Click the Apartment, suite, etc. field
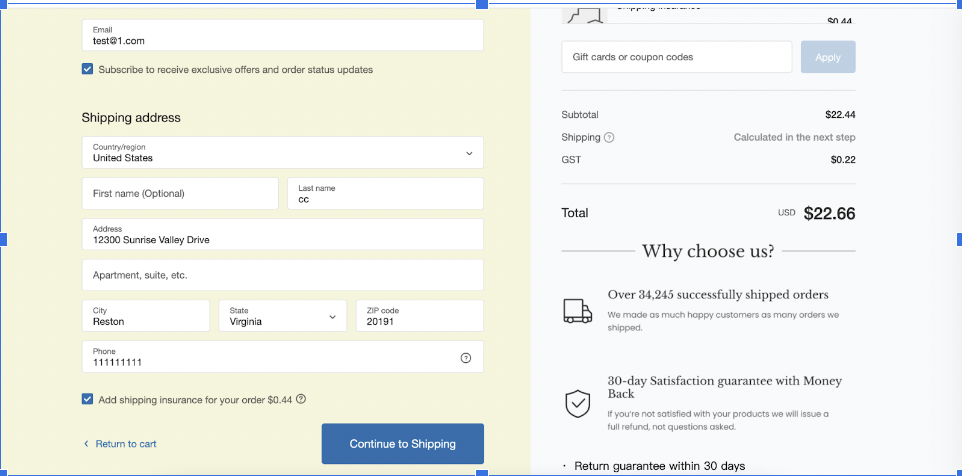This screenshot has width=962, height=476. pos(282,275)
